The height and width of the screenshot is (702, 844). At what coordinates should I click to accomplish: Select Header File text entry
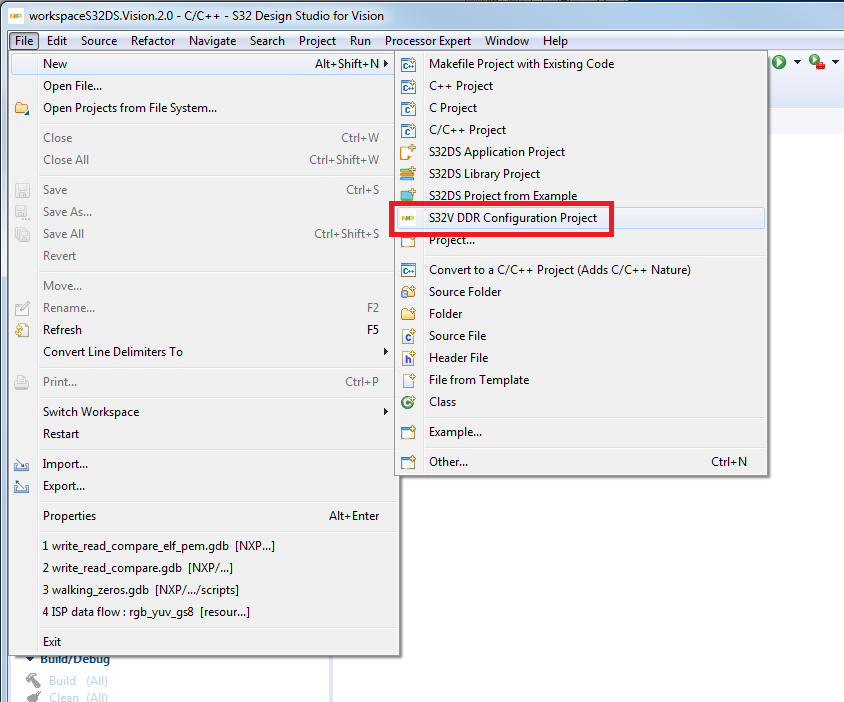point(459,358)
